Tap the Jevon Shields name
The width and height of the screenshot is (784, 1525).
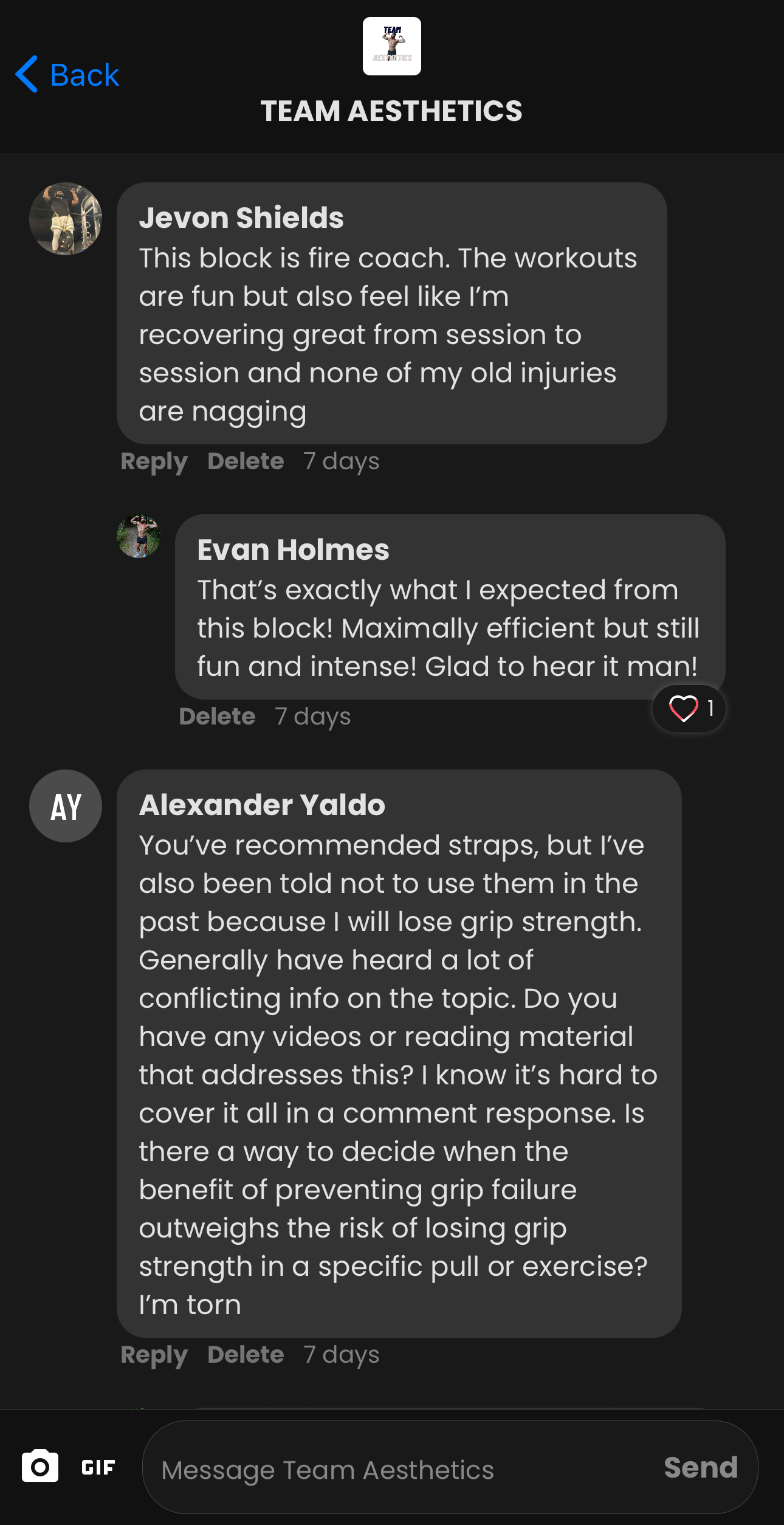(241, 218)
